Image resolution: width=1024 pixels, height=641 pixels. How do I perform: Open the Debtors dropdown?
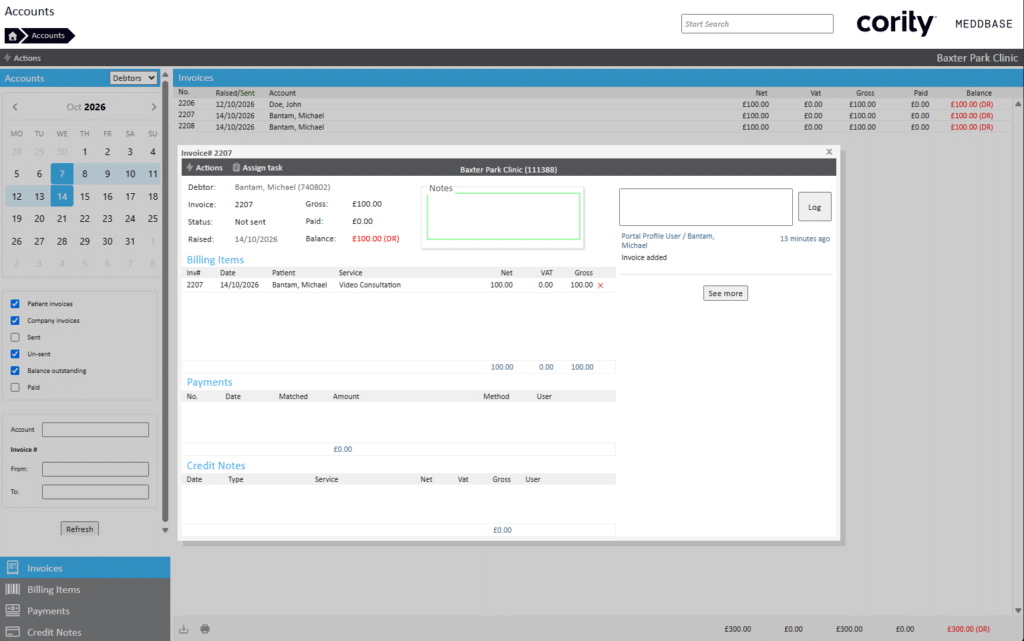pos(133,78)
